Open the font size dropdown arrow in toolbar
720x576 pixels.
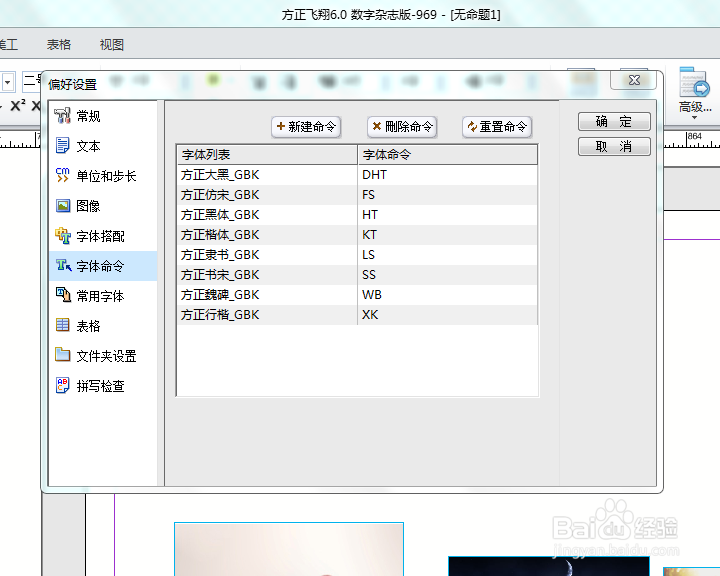point(8,83)
